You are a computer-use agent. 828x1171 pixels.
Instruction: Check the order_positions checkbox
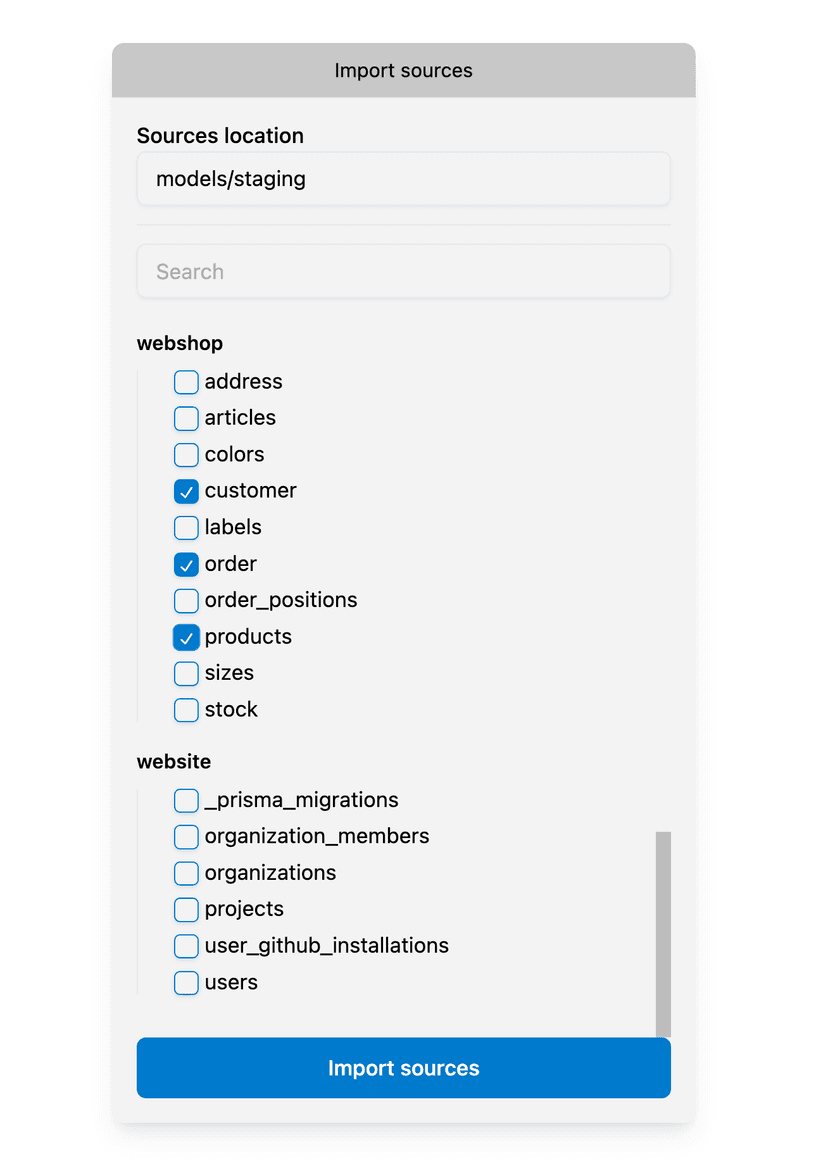pyautogui.click(x=186, y=601)
